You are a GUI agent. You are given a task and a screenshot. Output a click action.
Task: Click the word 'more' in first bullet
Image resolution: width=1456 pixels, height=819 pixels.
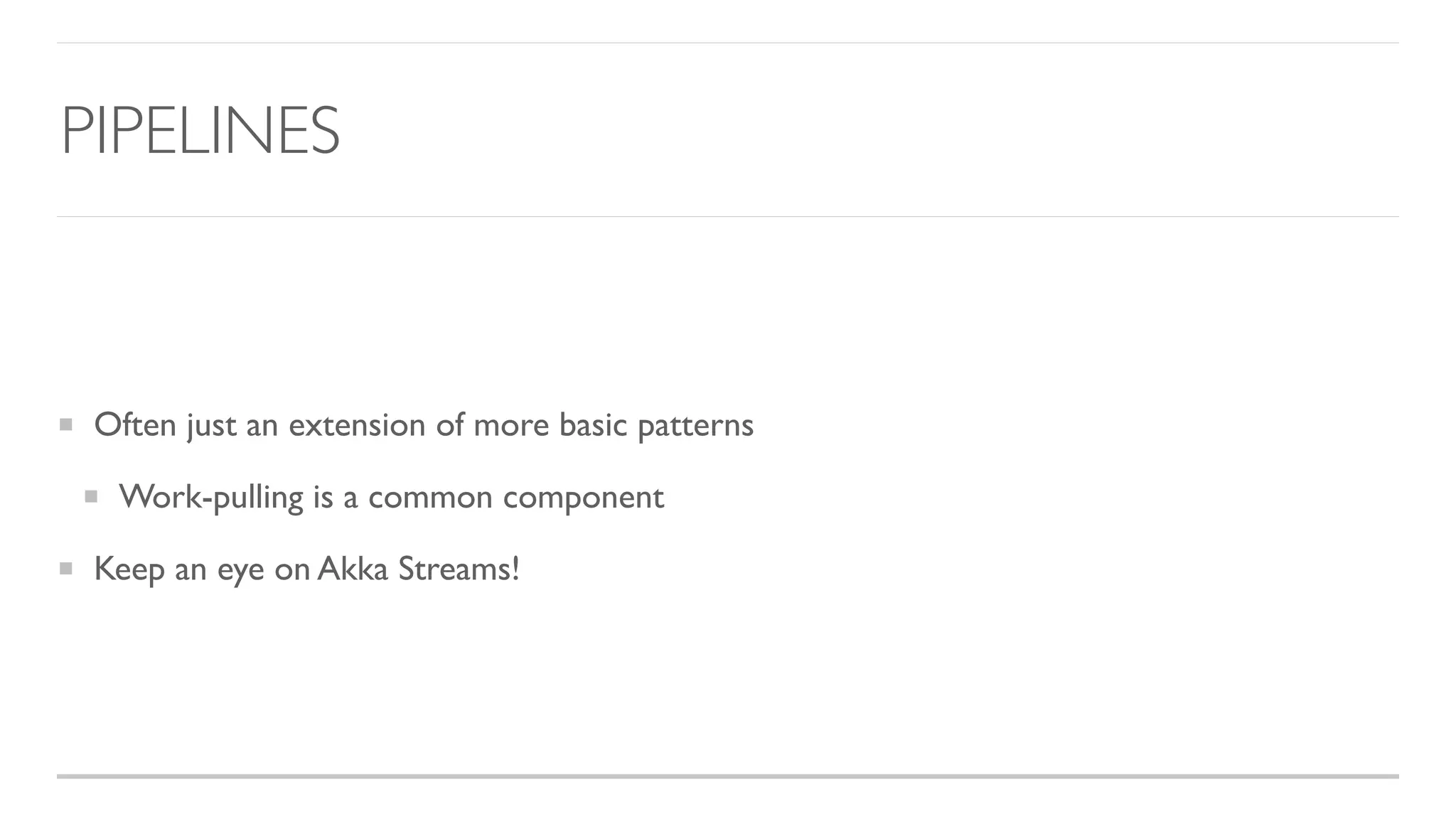511,427
